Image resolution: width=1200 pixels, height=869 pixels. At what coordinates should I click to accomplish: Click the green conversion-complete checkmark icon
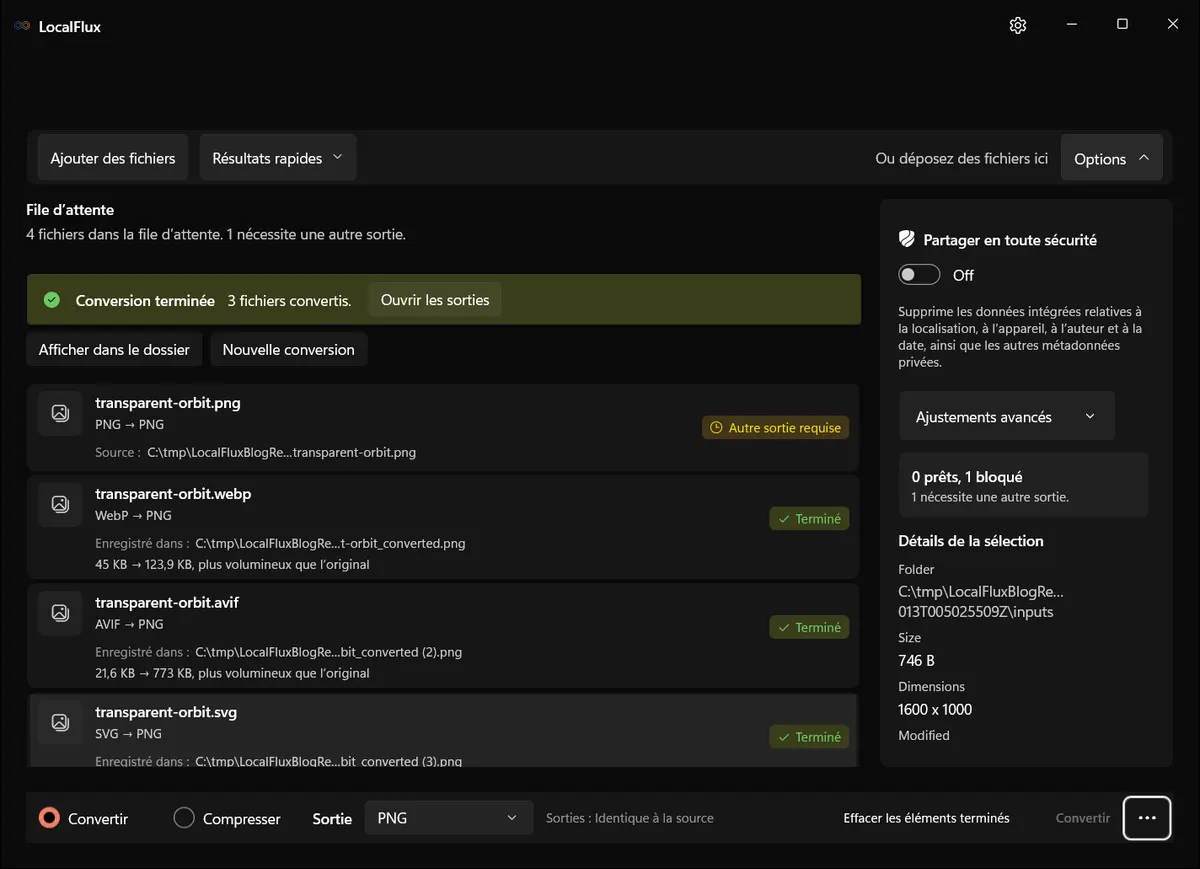52,300
